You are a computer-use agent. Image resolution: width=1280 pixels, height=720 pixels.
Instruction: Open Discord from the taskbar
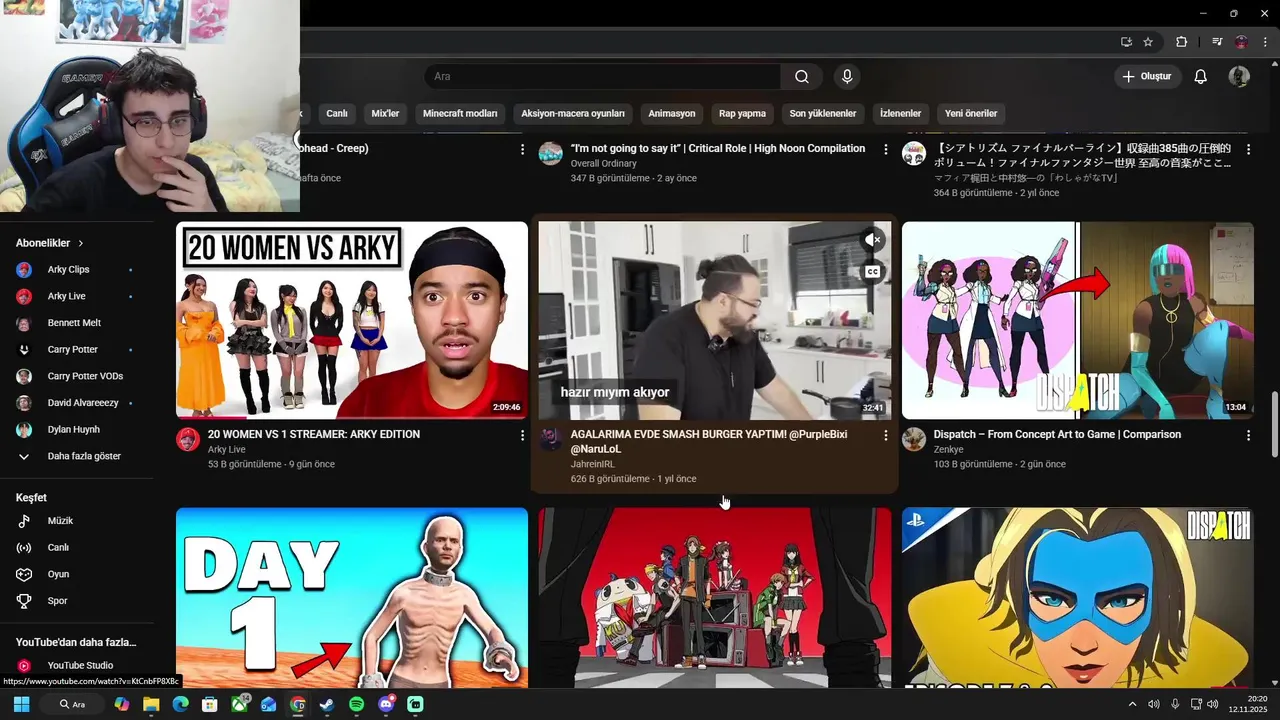pos(386,704)
